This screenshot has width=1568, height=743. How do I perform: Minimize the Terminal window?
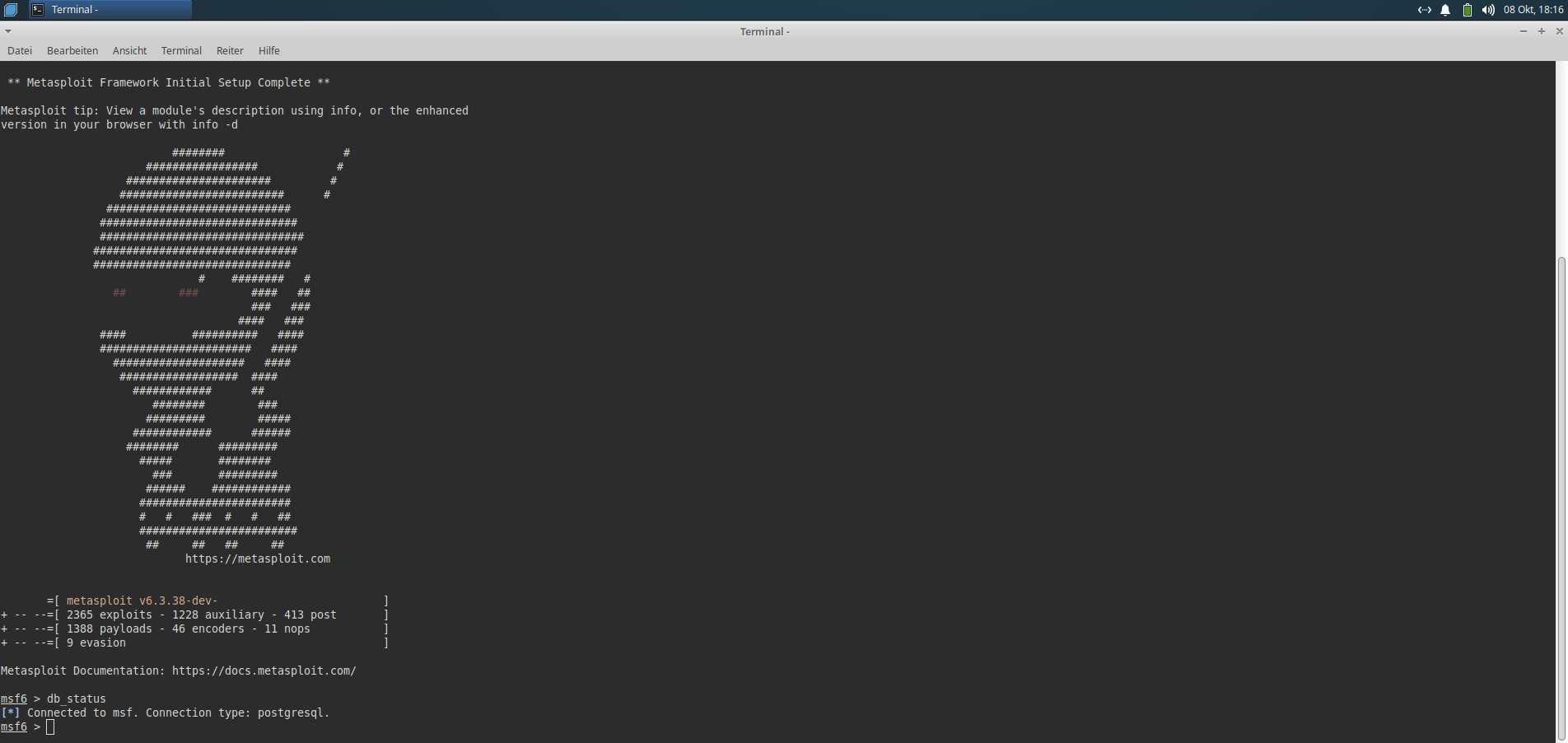[1523, 31]
